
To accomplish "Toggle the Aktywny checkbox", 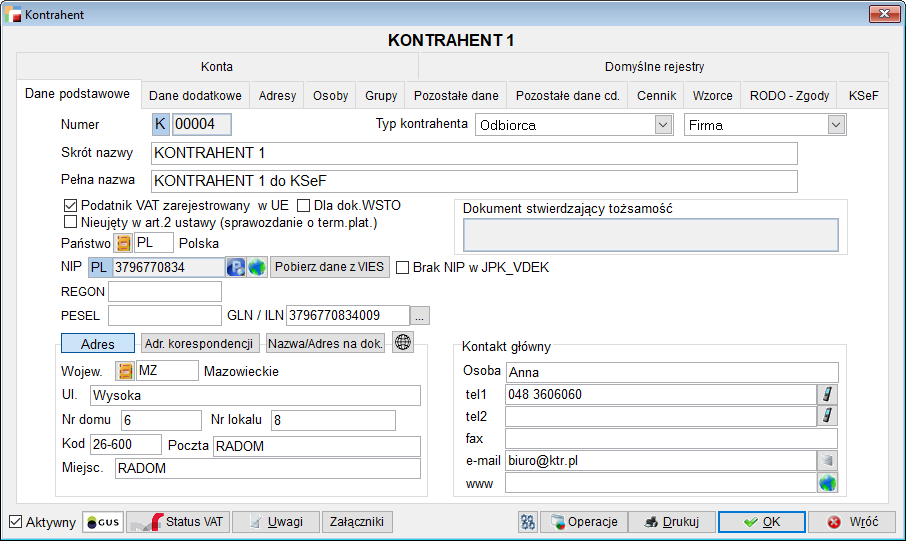I will point(15,522).
